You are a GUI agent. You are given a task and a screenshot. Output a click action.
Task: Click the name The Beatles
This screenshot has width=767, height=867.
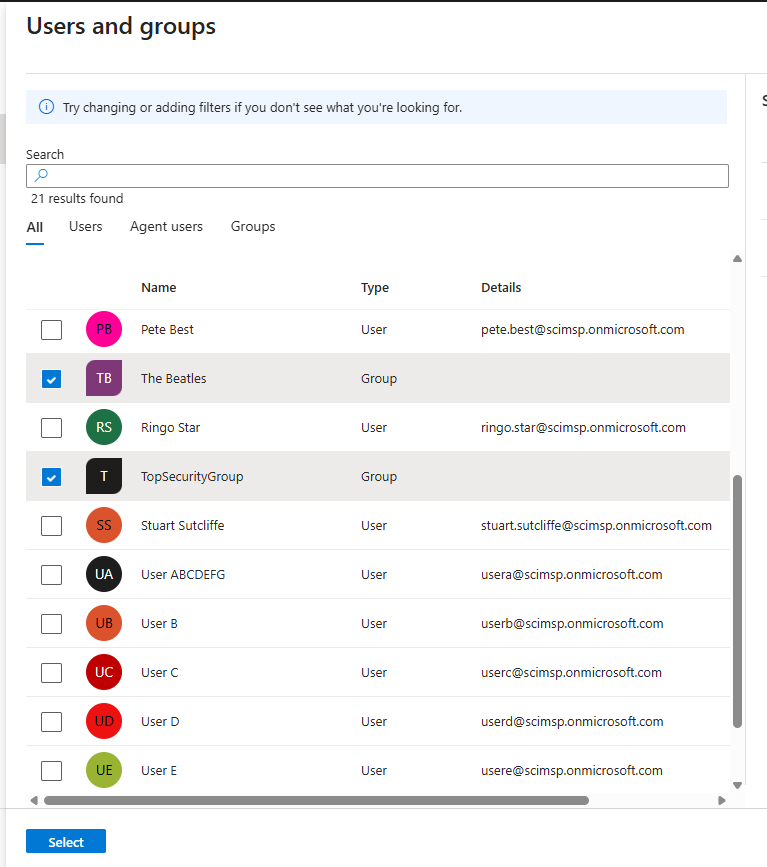(x=174, y=378)
